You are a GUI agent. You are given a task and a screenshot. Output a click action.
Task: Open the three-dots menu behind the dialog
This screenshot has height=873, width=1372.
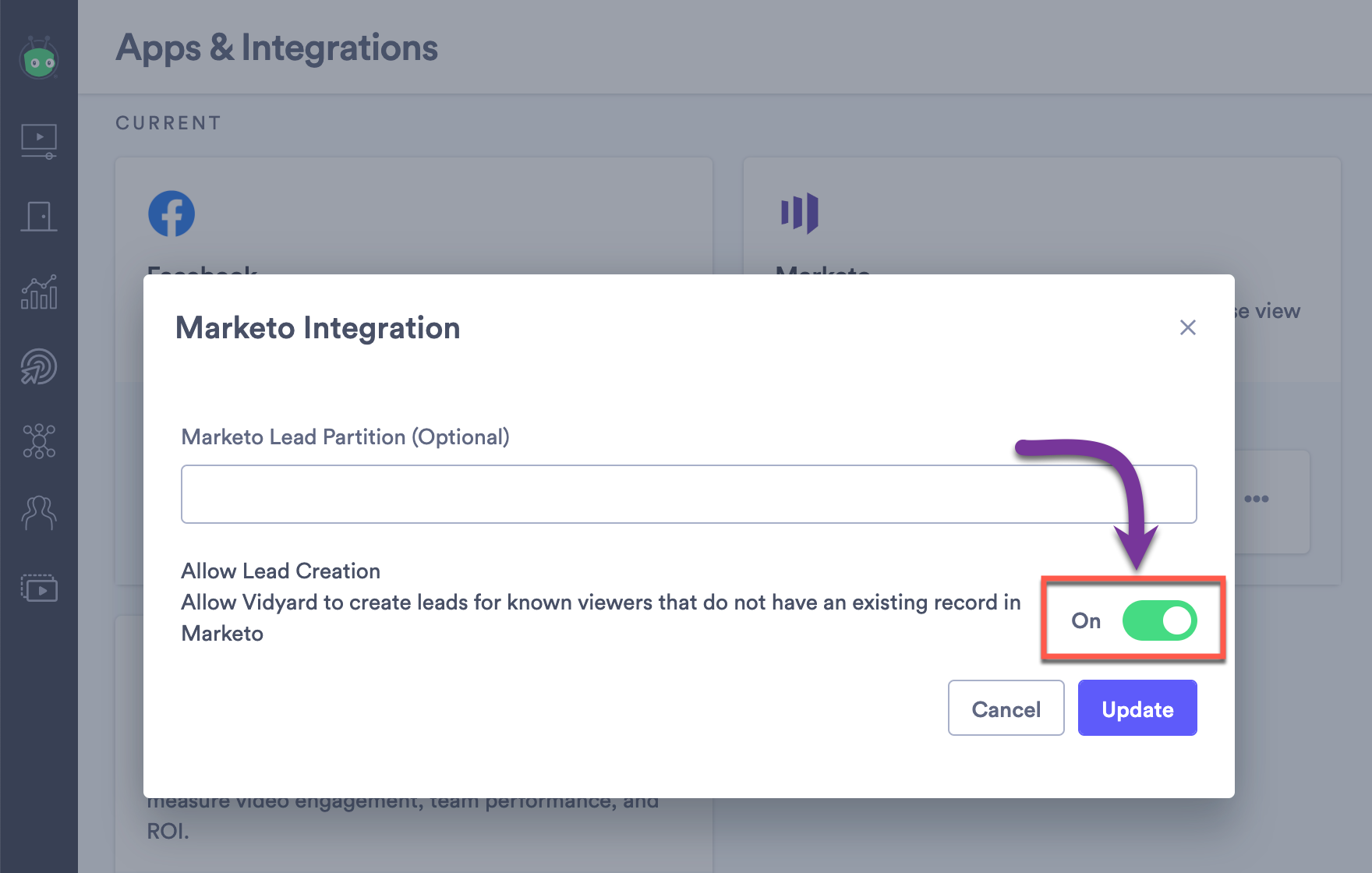[x=1257, y=499]
